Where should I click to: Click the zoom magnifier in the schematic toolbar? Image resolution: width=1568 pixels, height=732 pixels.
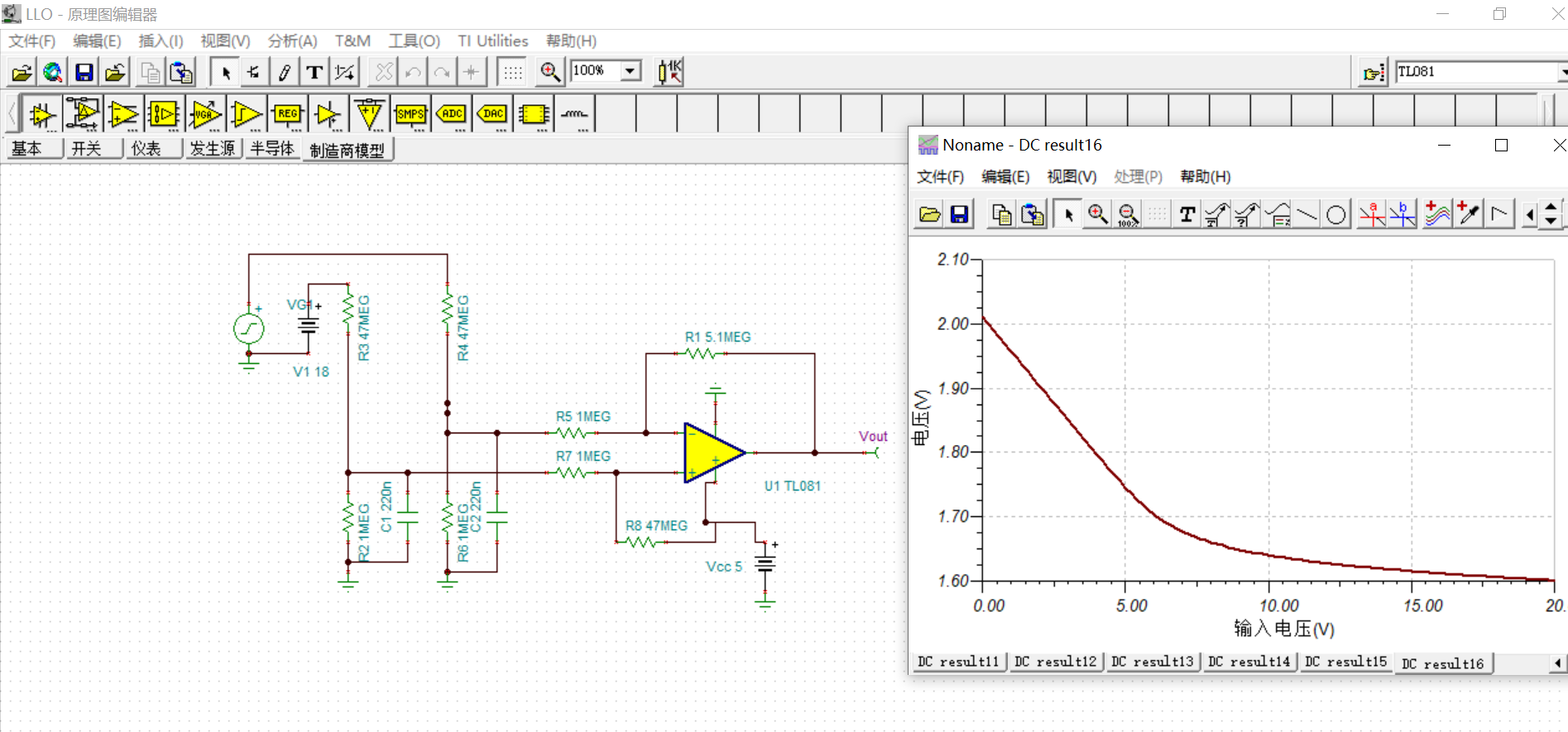coord(550,72)
